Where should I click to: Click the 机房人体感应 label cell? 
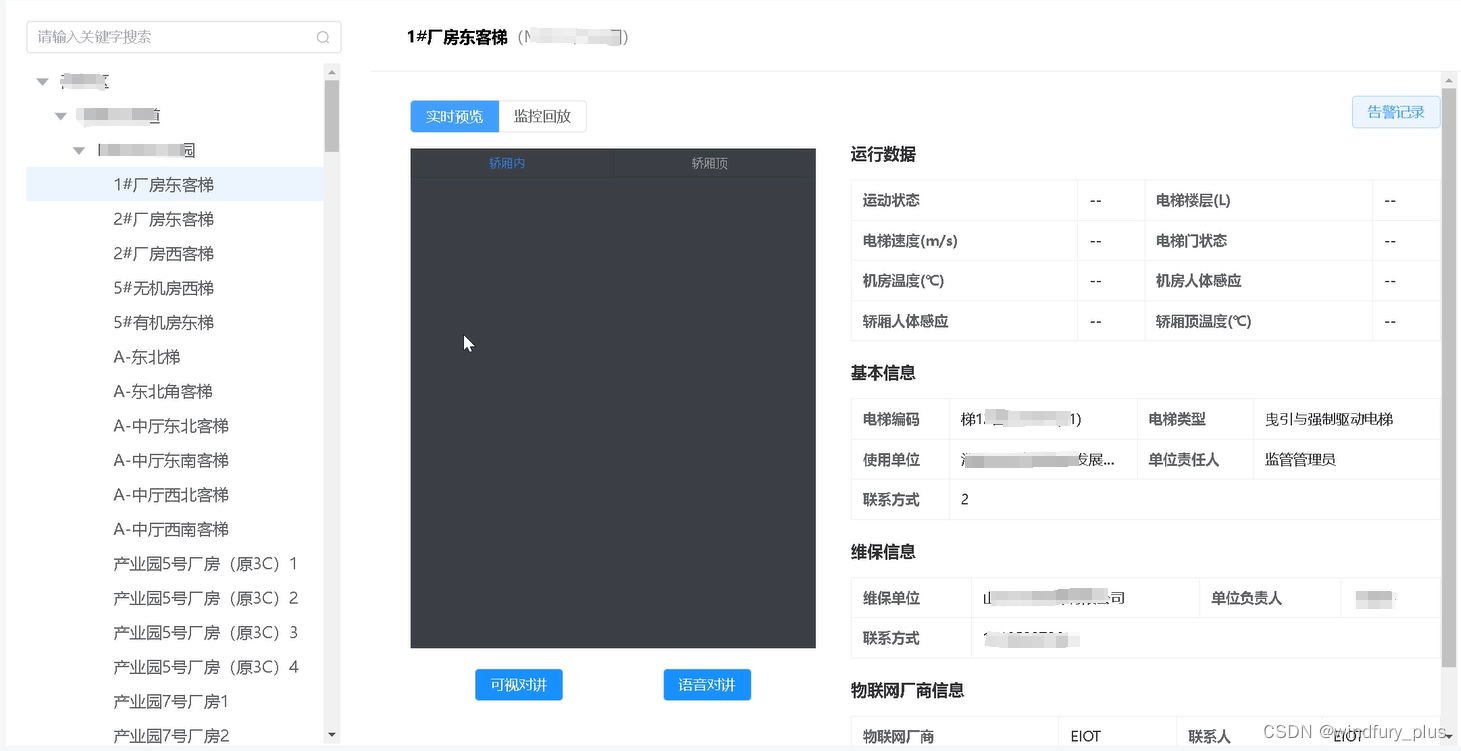click(x=1258, y=281)
